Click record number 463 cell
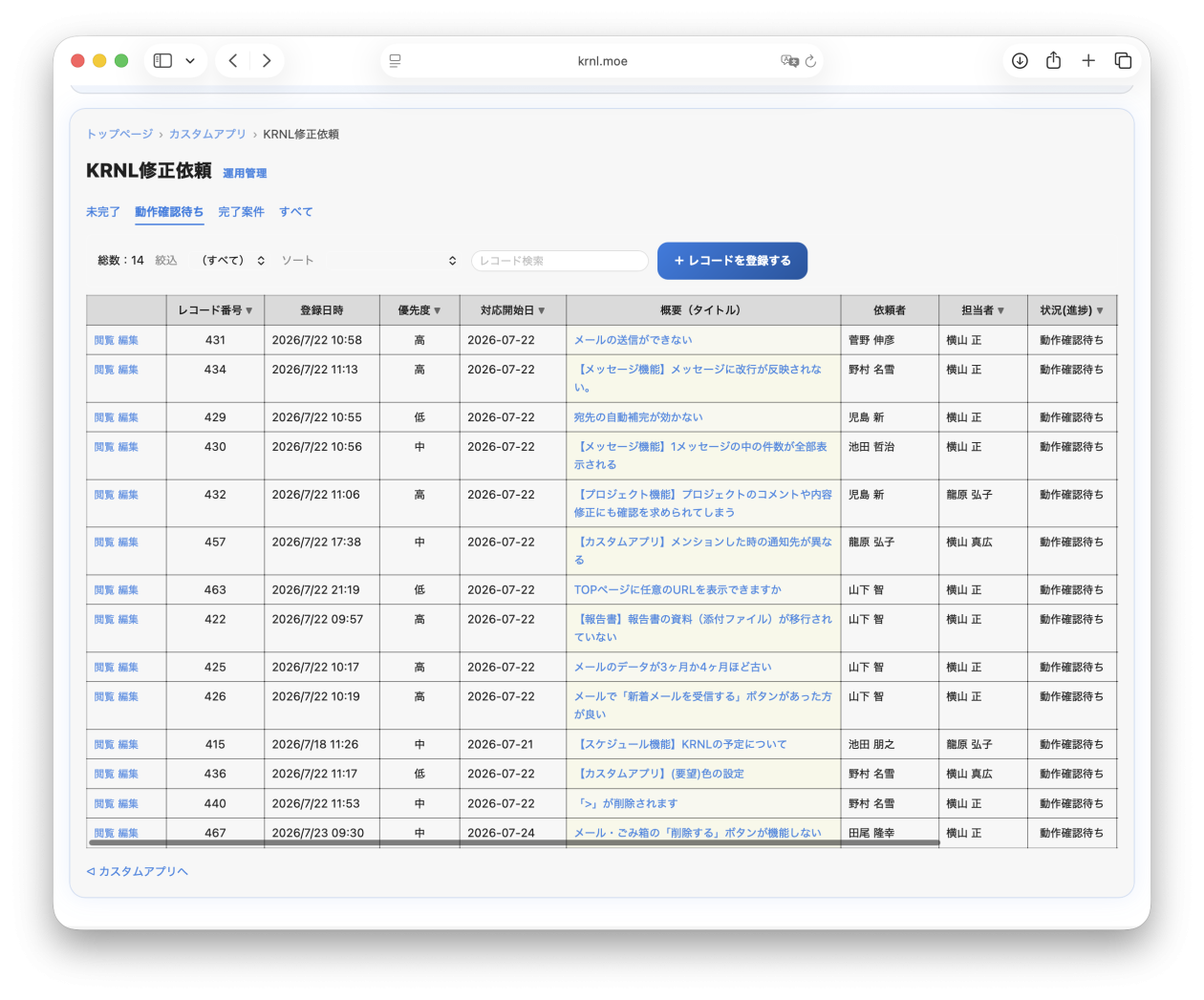This screenshot has width=1204, height=1000. click(215, 590)
